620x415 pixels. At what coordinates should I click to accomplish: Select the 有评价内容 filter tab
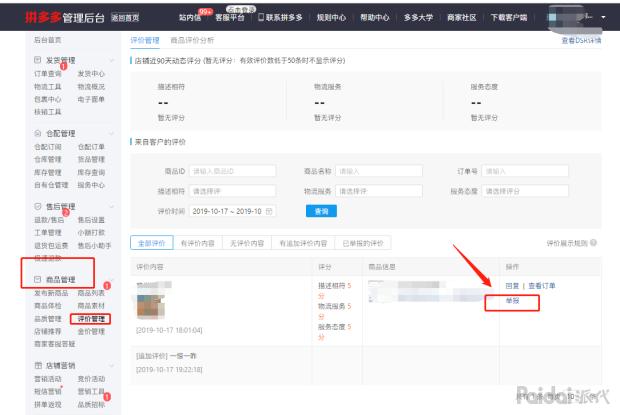pos(198,243)
